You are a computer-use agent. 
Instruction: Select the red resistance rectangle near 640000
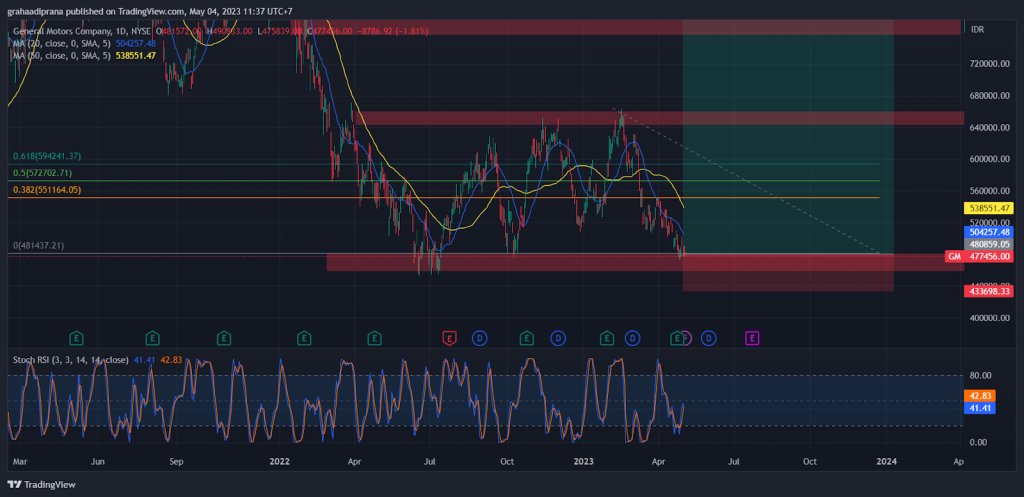658,118
